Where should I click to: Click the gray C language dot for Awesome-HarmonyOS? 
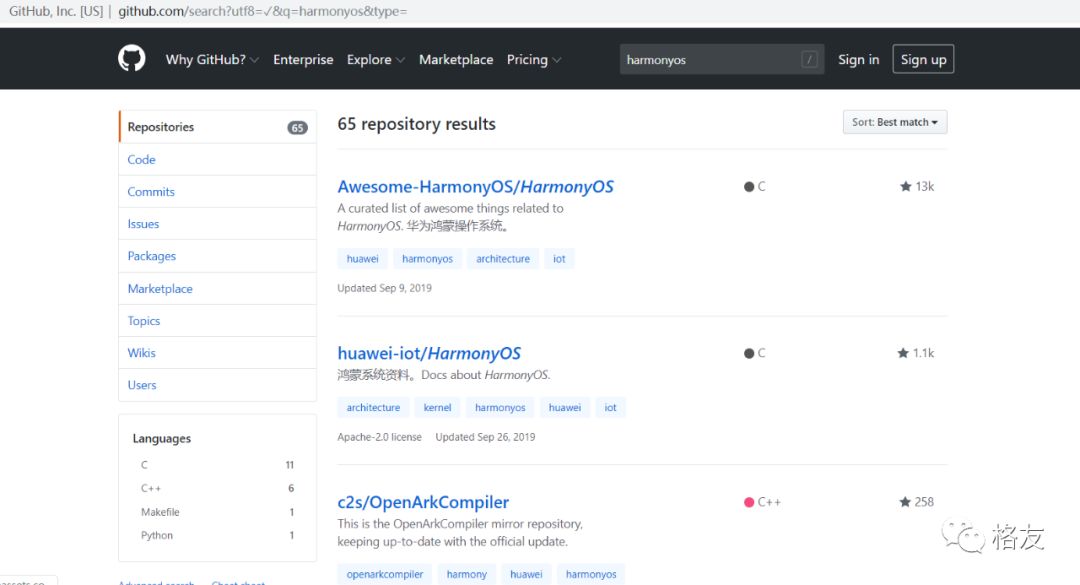point(749,187)
